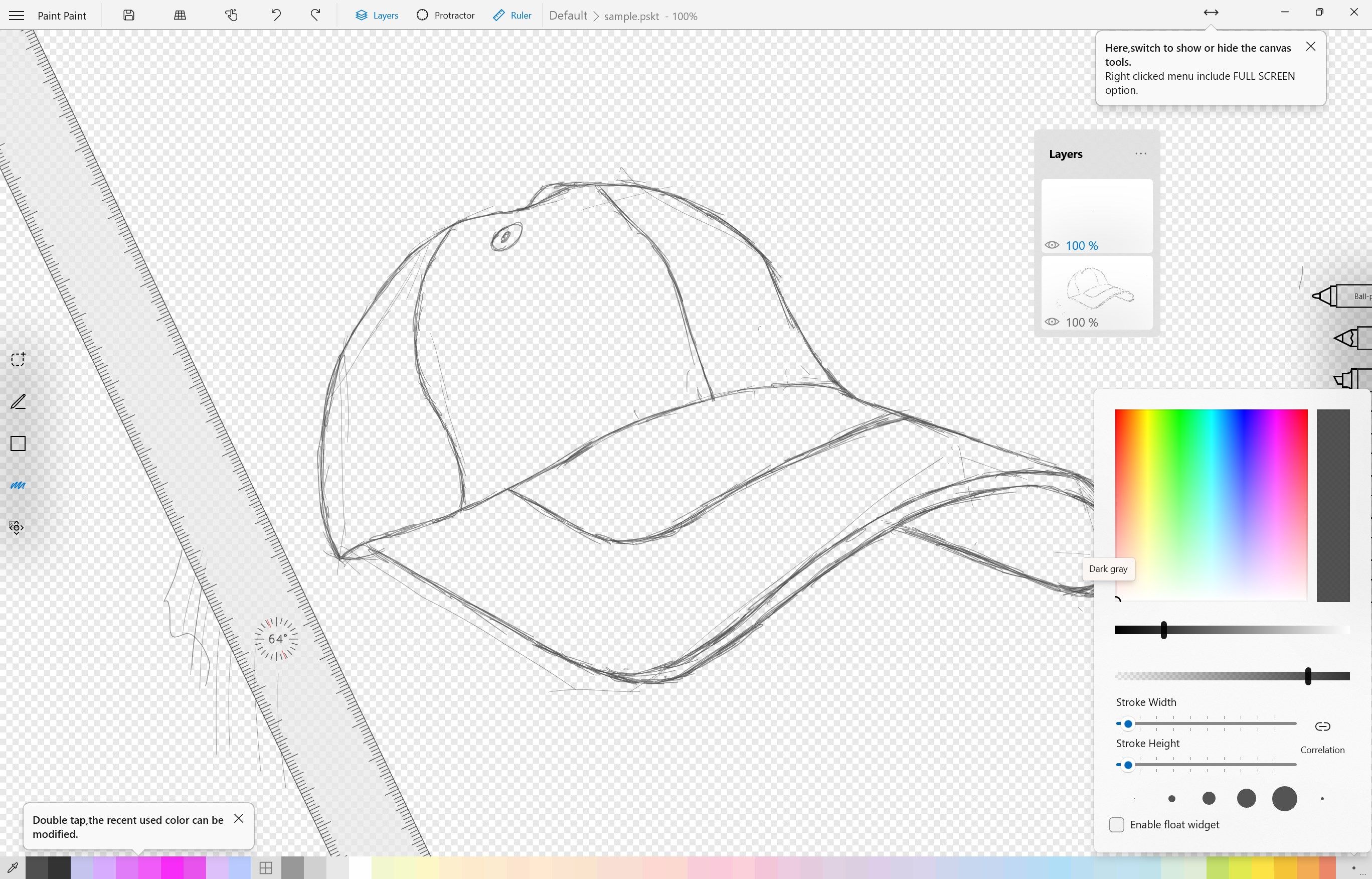Toggle the Protractor tool
This screenshot has width=1372, height=879.
[x=445, y=16]
